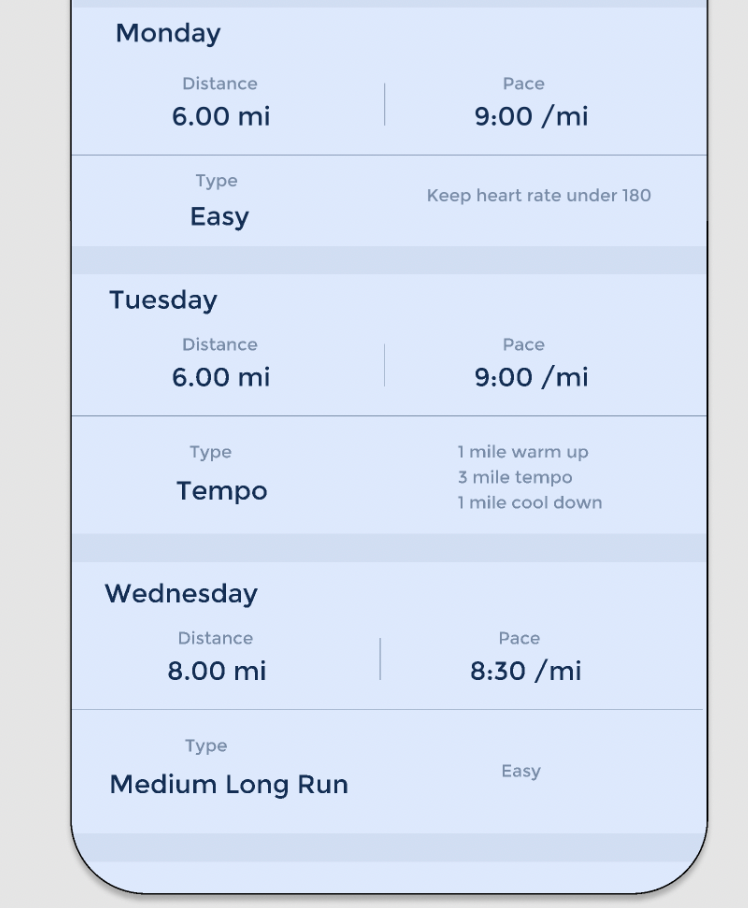
Task: Tap the Wednesday day heading
Action: (181, 594)
